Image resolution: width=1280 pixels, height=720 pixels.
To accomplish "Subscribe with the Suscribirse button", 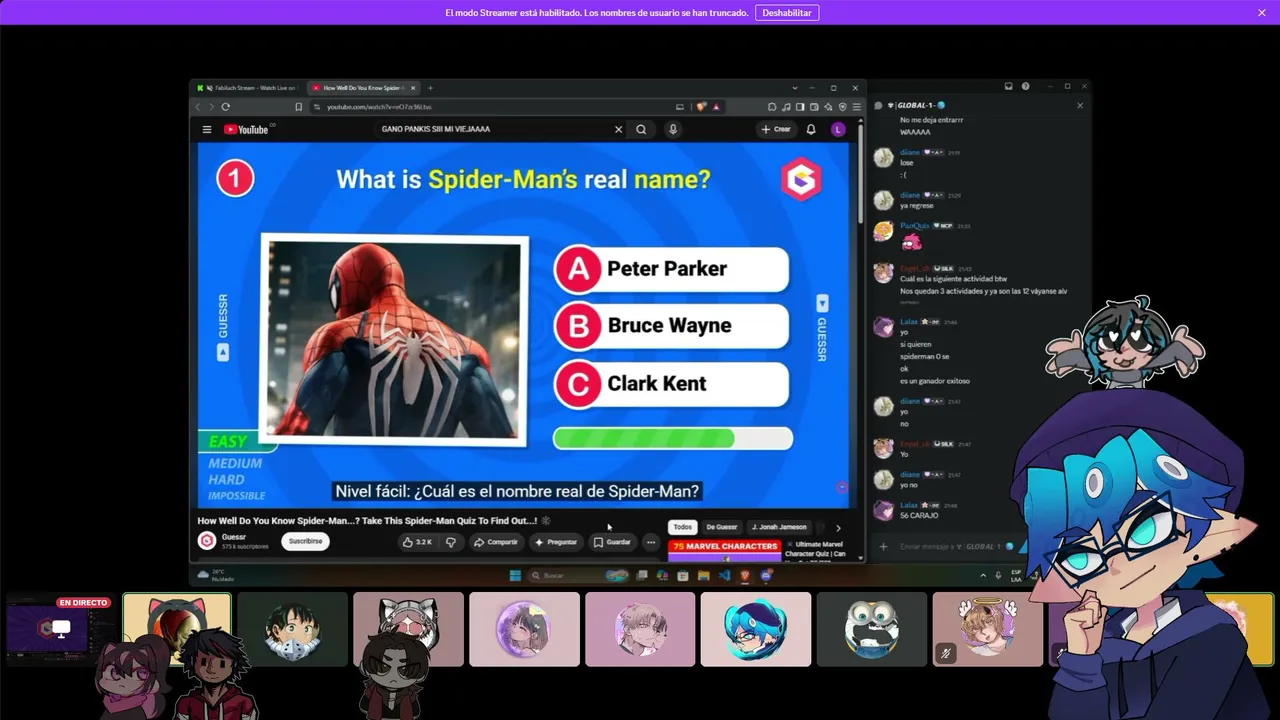I will [x=305, y=541].
